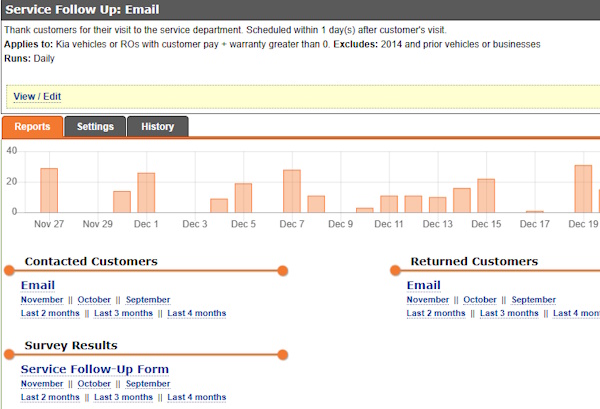Open the Service Follow-Up Form link
Image resolution: width=600 pixels, height=409 pixels.
(x=95, y=369)
